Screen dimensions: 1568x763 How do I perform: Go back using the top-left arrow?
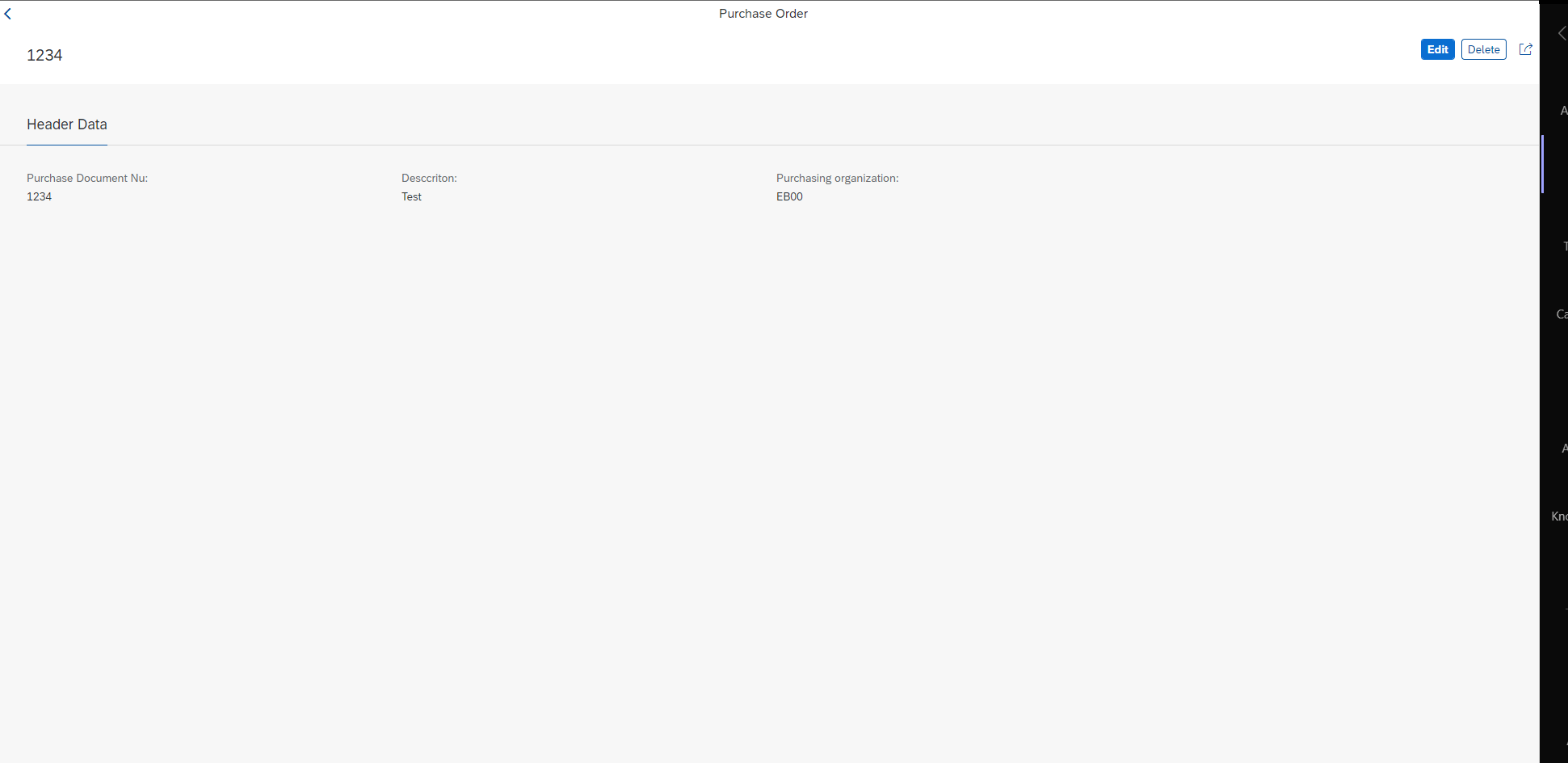[8, 14]
